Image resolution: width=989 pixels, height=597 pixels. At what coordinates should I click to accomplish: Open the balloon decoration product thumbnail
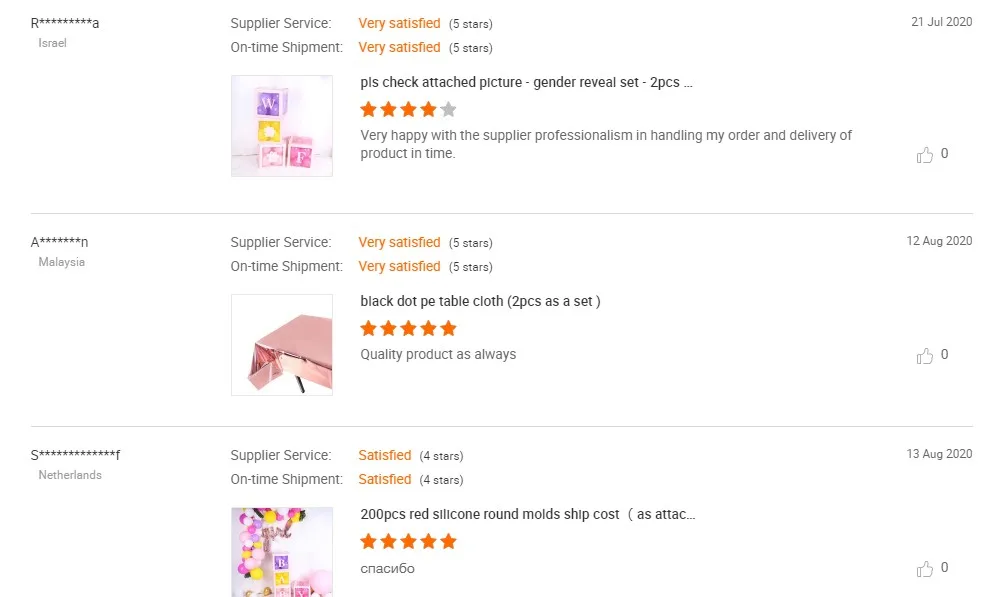282,552
